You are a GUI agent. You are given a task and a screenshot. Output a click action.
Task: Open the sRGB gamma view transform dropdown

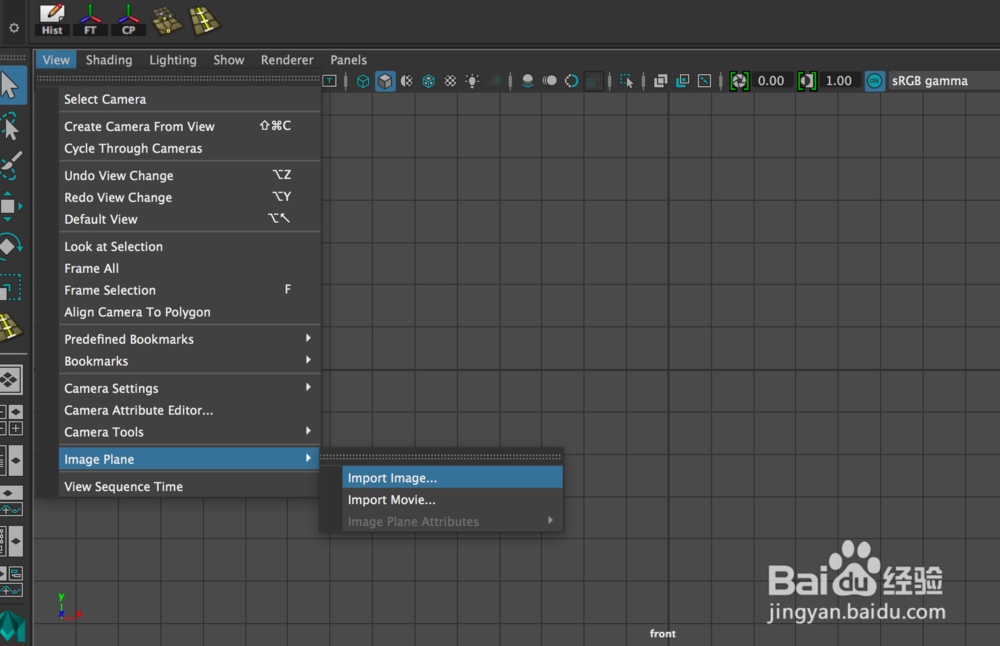944,81
